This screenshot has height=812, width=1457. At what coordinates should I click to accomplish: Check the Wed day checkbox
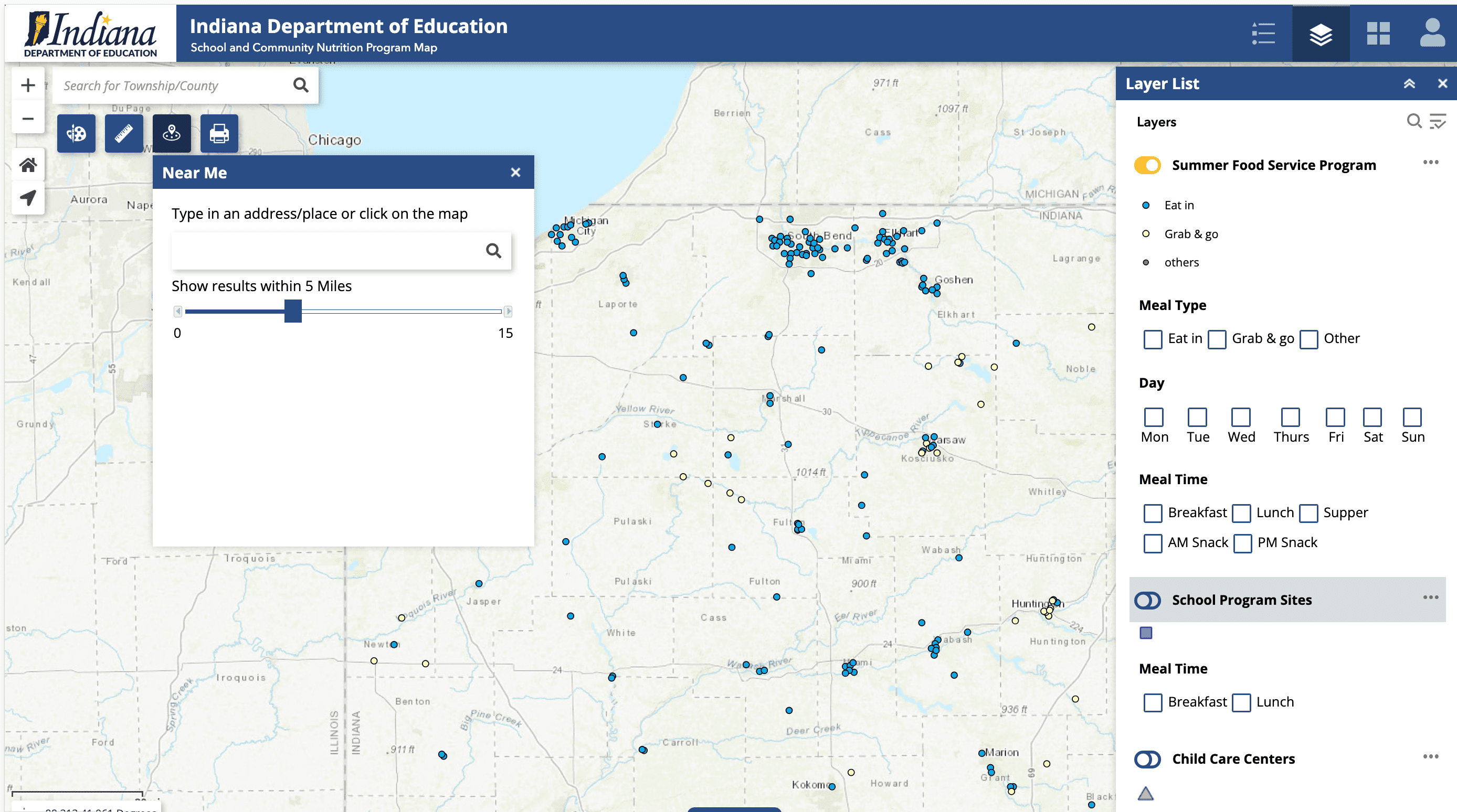(1241, 418)
